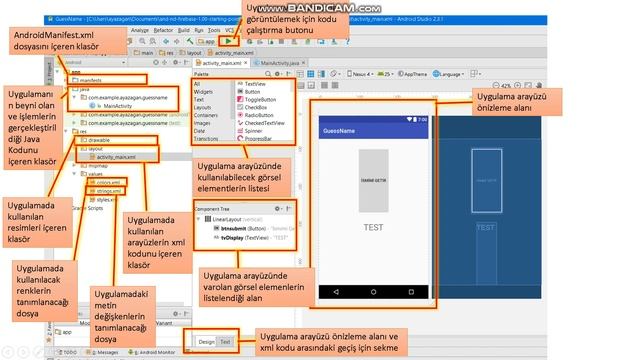
Task: Click the Palette search magnifier icon
Action: coord(268,74)
